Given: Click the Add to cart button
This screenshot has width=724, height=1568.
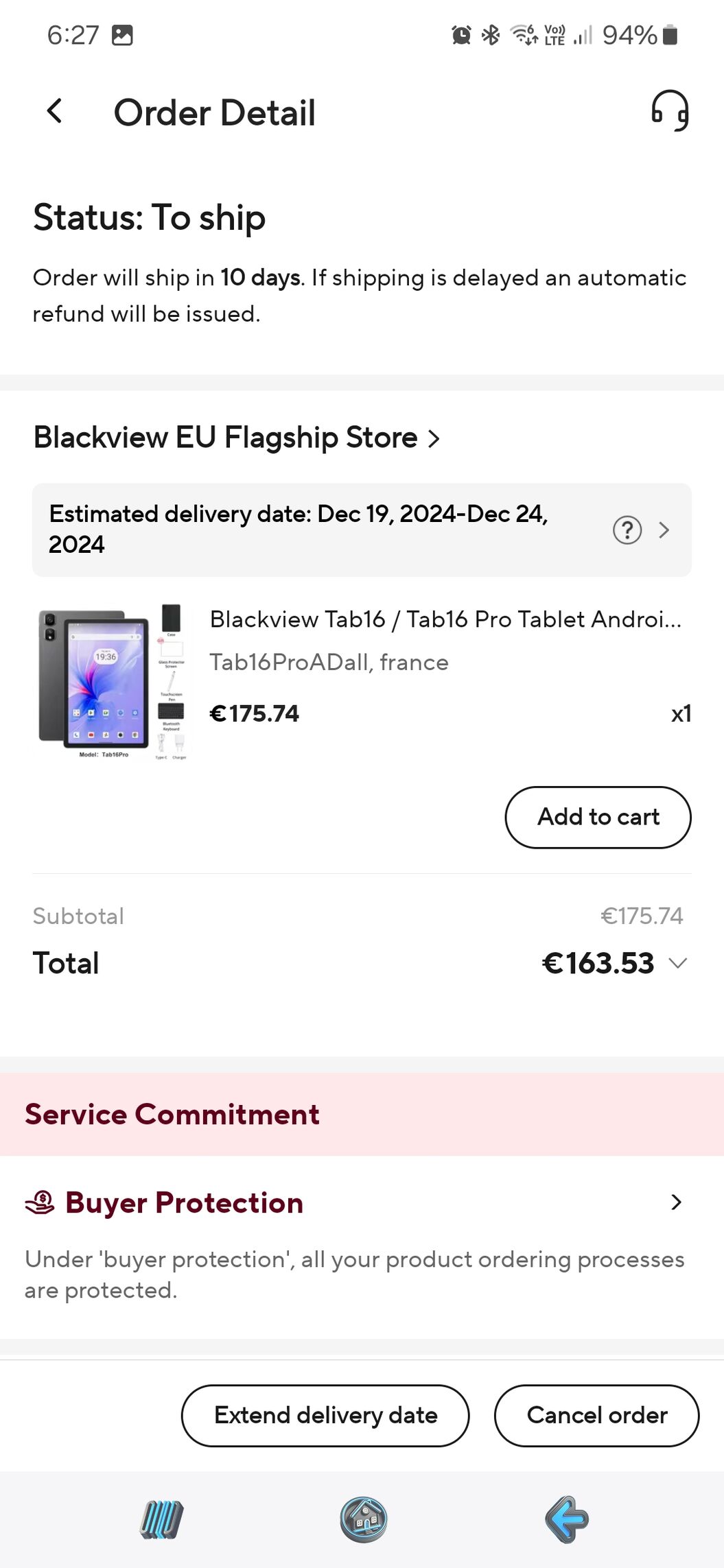Looking at the screenshot, I should tap(598, 817).
